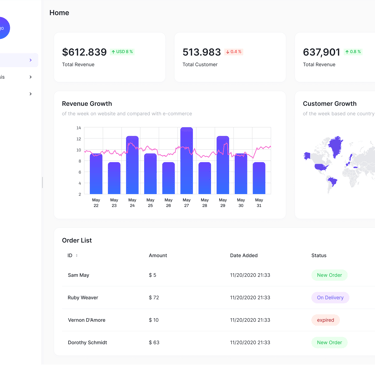Open the Sam May order row
The height and width of the screenshot is (366, 375).
click(218, 275)
